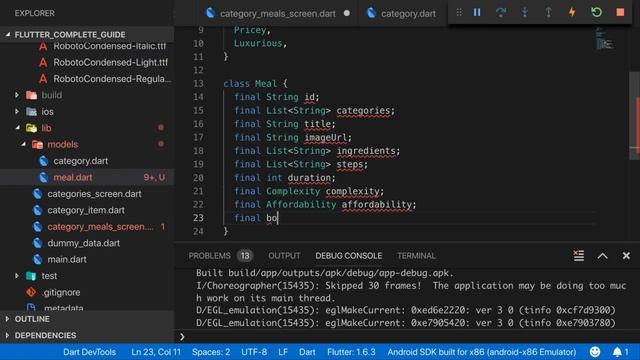Click the feedback smiley icon

coord(595,352)
